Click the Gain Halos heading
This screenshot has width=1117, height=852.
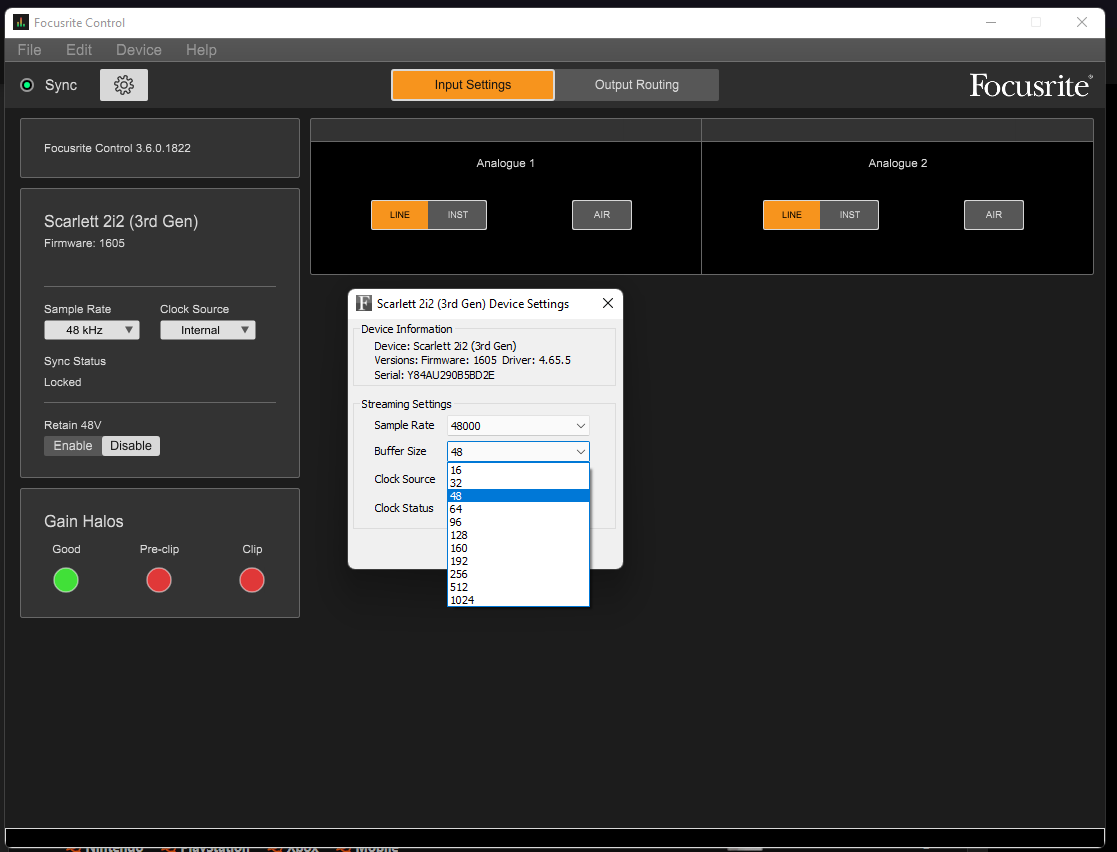pos(84,521)
